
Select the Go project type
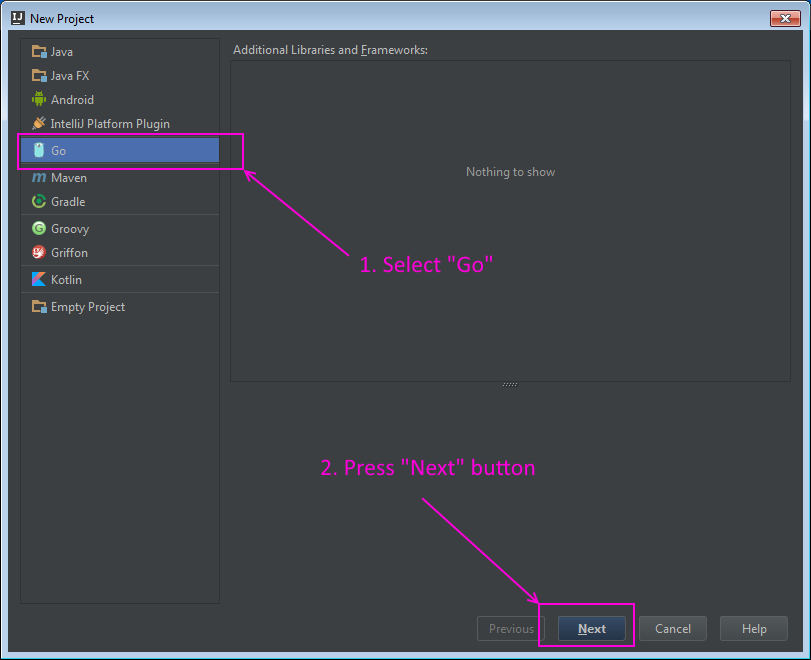coord(119,151)
